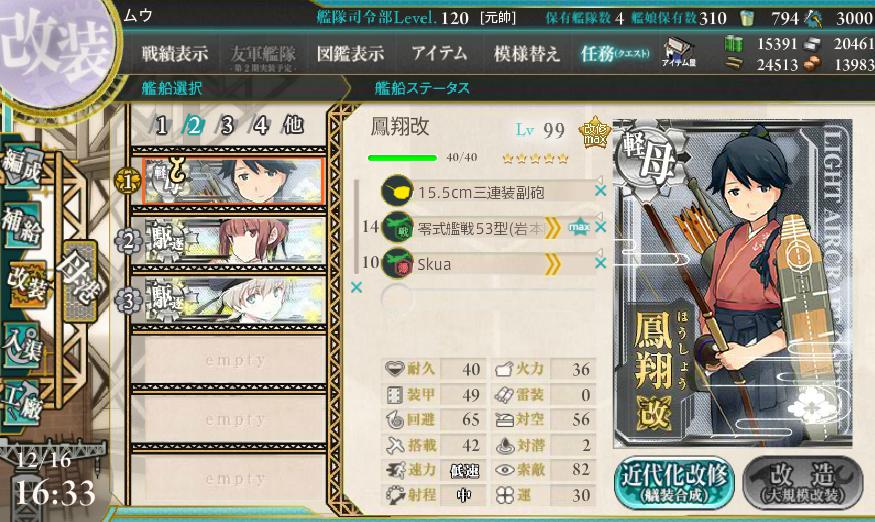Open the 工廠 factory sidebar icon
Screen dimensions: 875x522
pyautogui.click(x=22, y=403)
